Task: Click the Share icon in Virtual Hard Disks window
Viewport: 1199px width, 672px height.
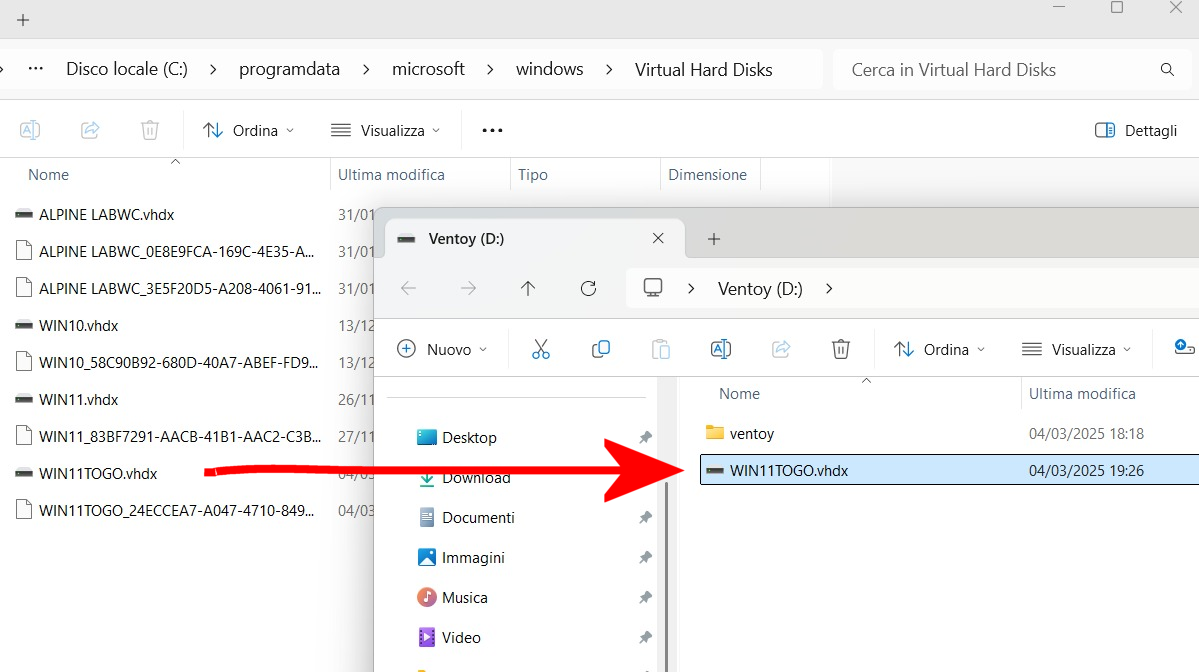Action: 90,130
